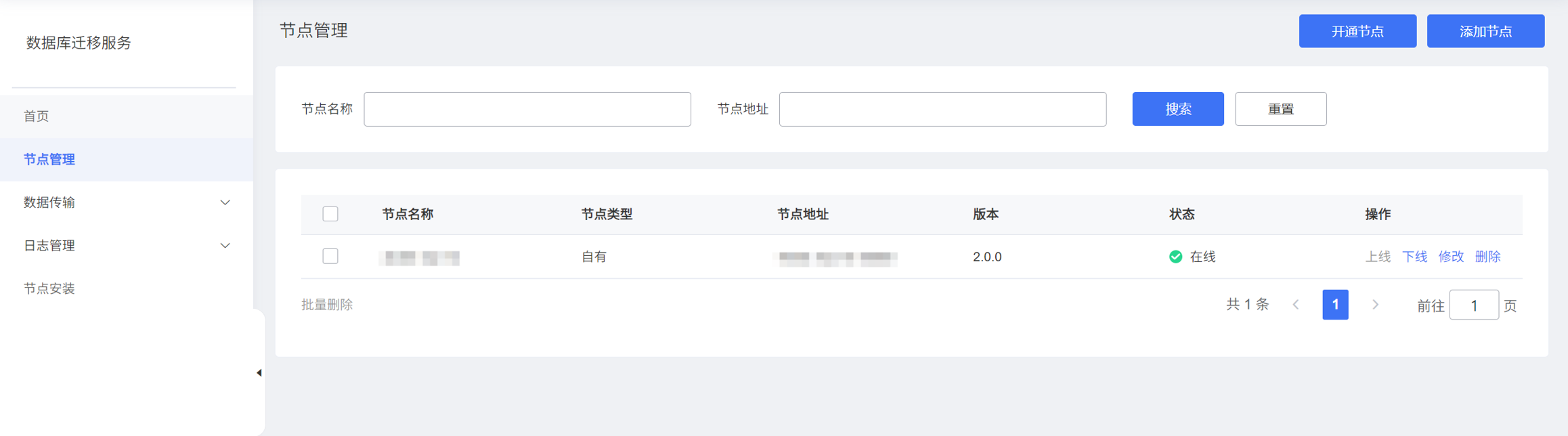Open the 节点安装 menu item
Viewport: 1568px width, 436px height.
(x=49, y=288)
